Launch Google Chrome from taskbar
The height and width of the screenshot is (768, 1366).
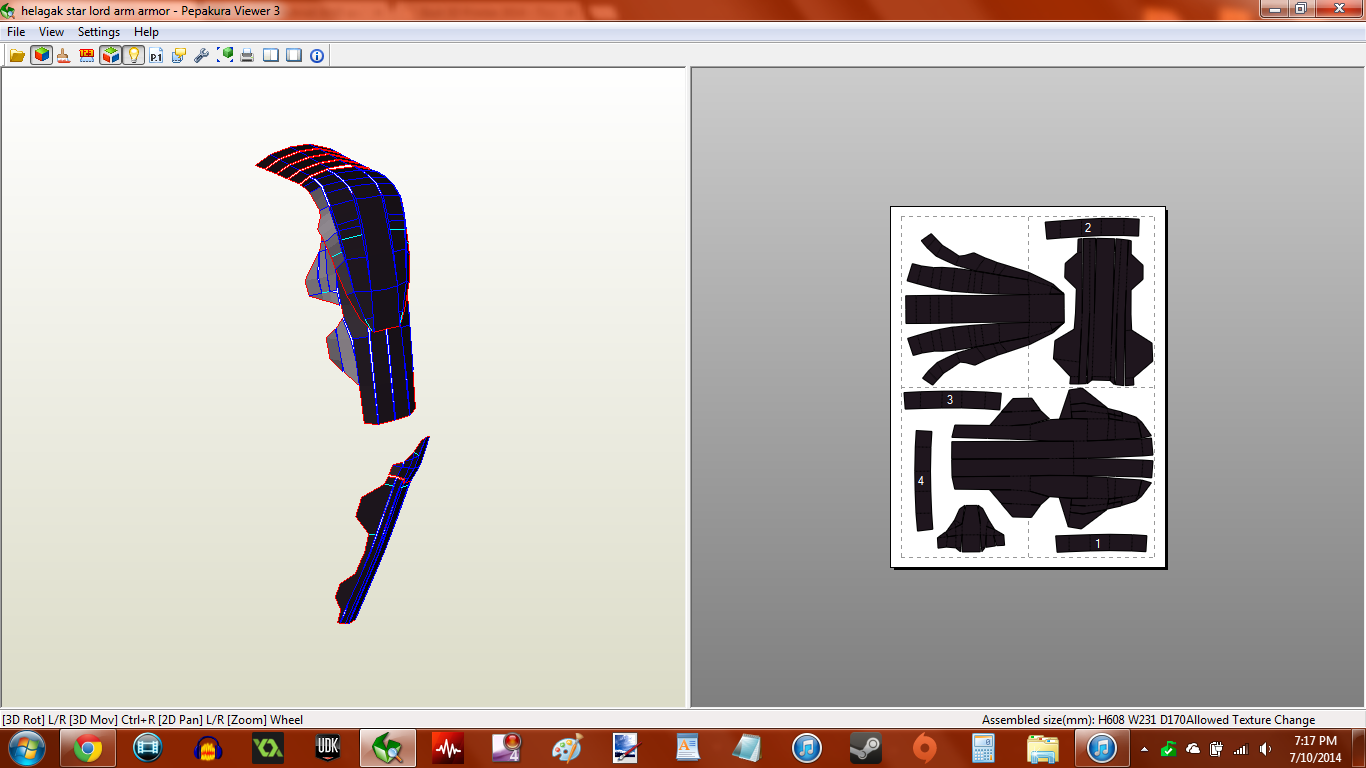pos(88,748)
